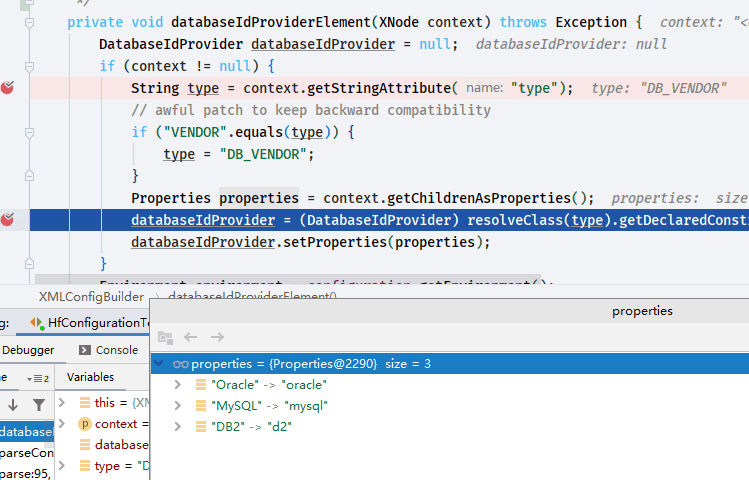Click the back arrow in properties popup

191,337
